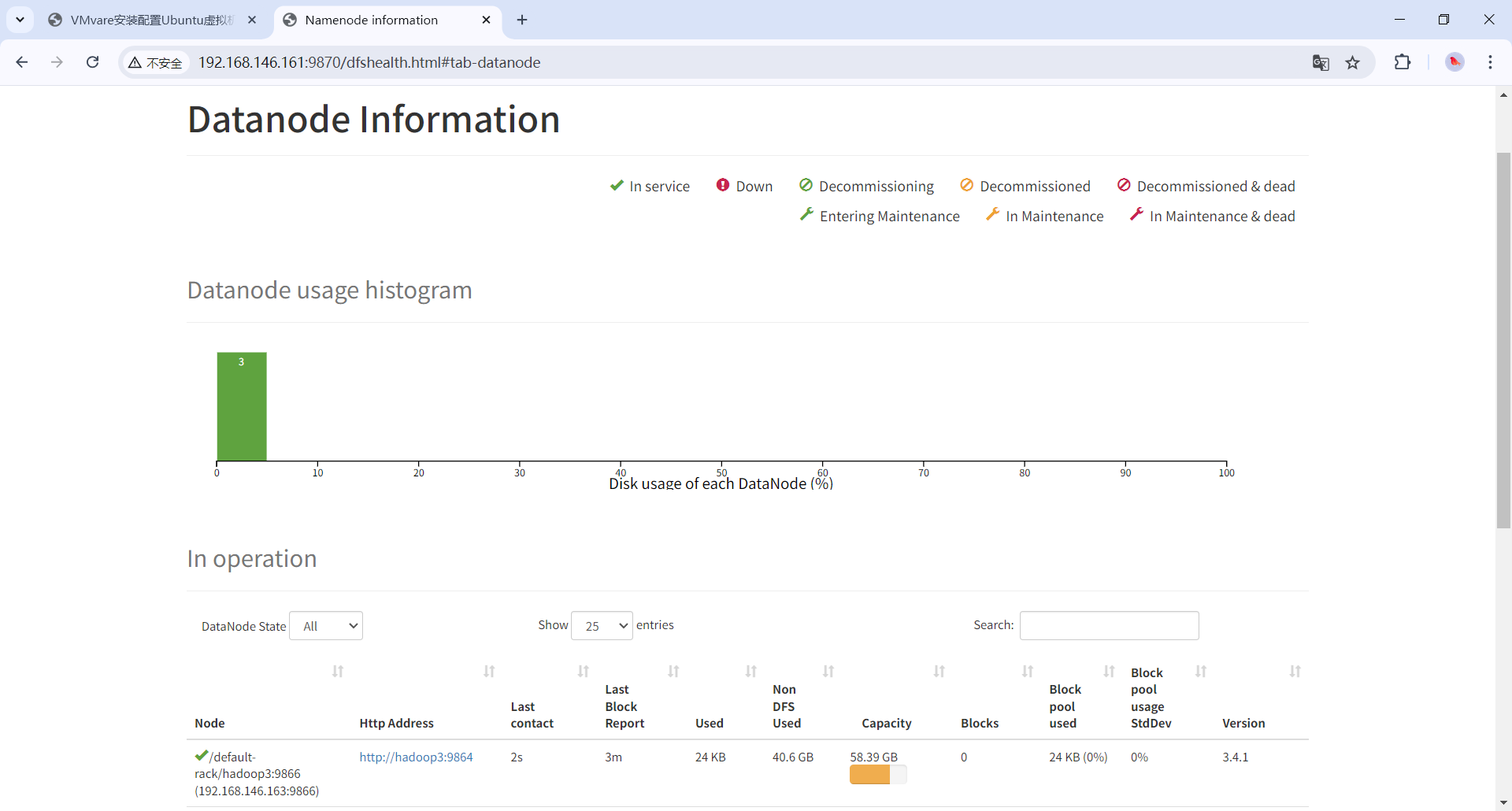Click the orange Decommissioned legend icon
1512x811 pixels.
point(967,185)
